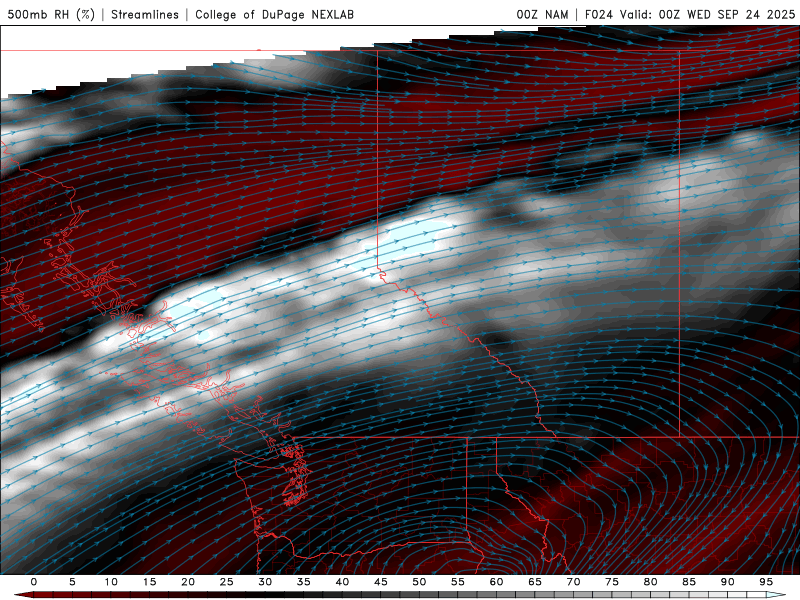Image resolution: width=800 pixels, height=600 pixels.
Task: Click the '500mb RH (%)' title text
Action: (x=51, y=14)
